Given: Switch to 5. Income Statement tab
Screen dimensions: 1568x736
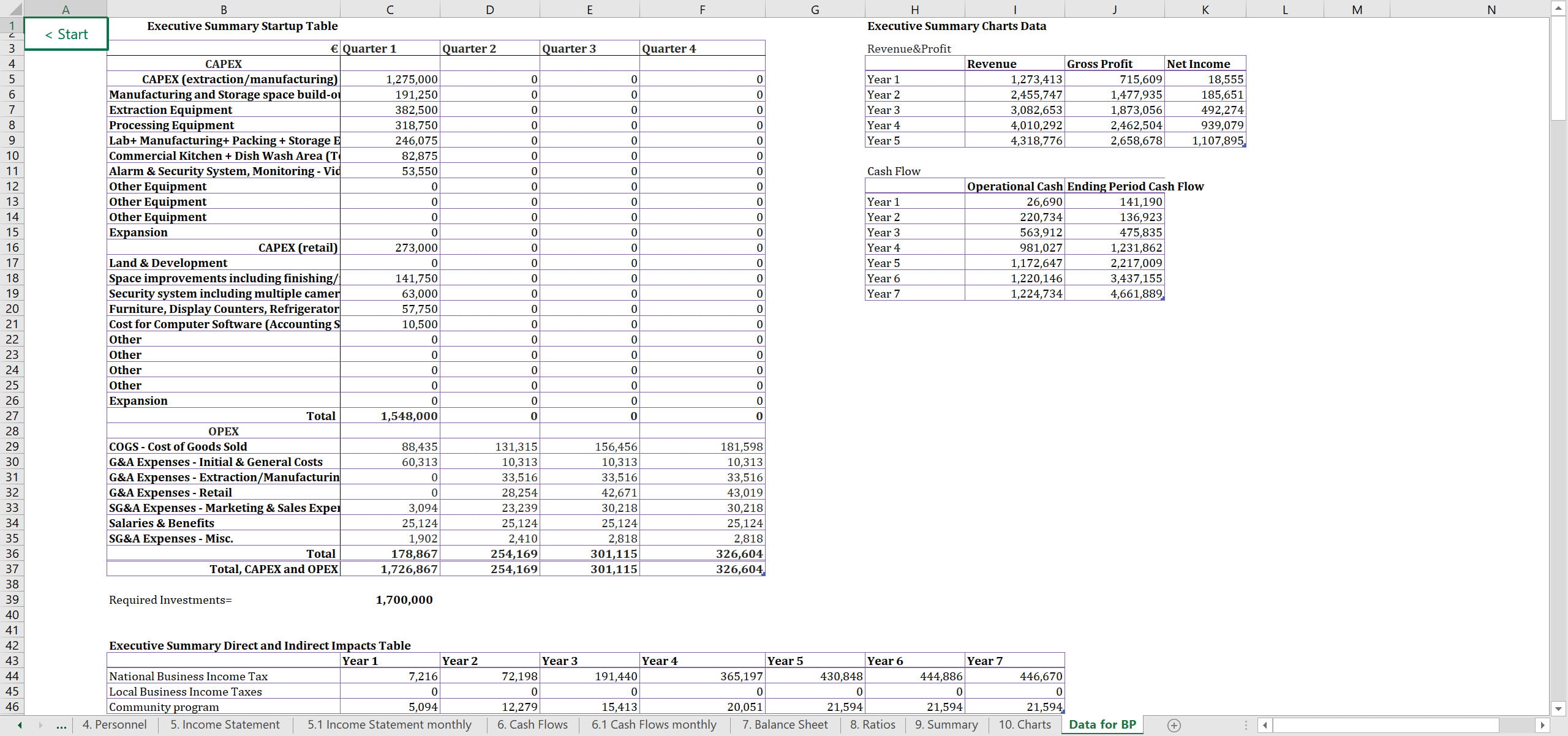Looking at the screenshot, I should pos(225,725).
